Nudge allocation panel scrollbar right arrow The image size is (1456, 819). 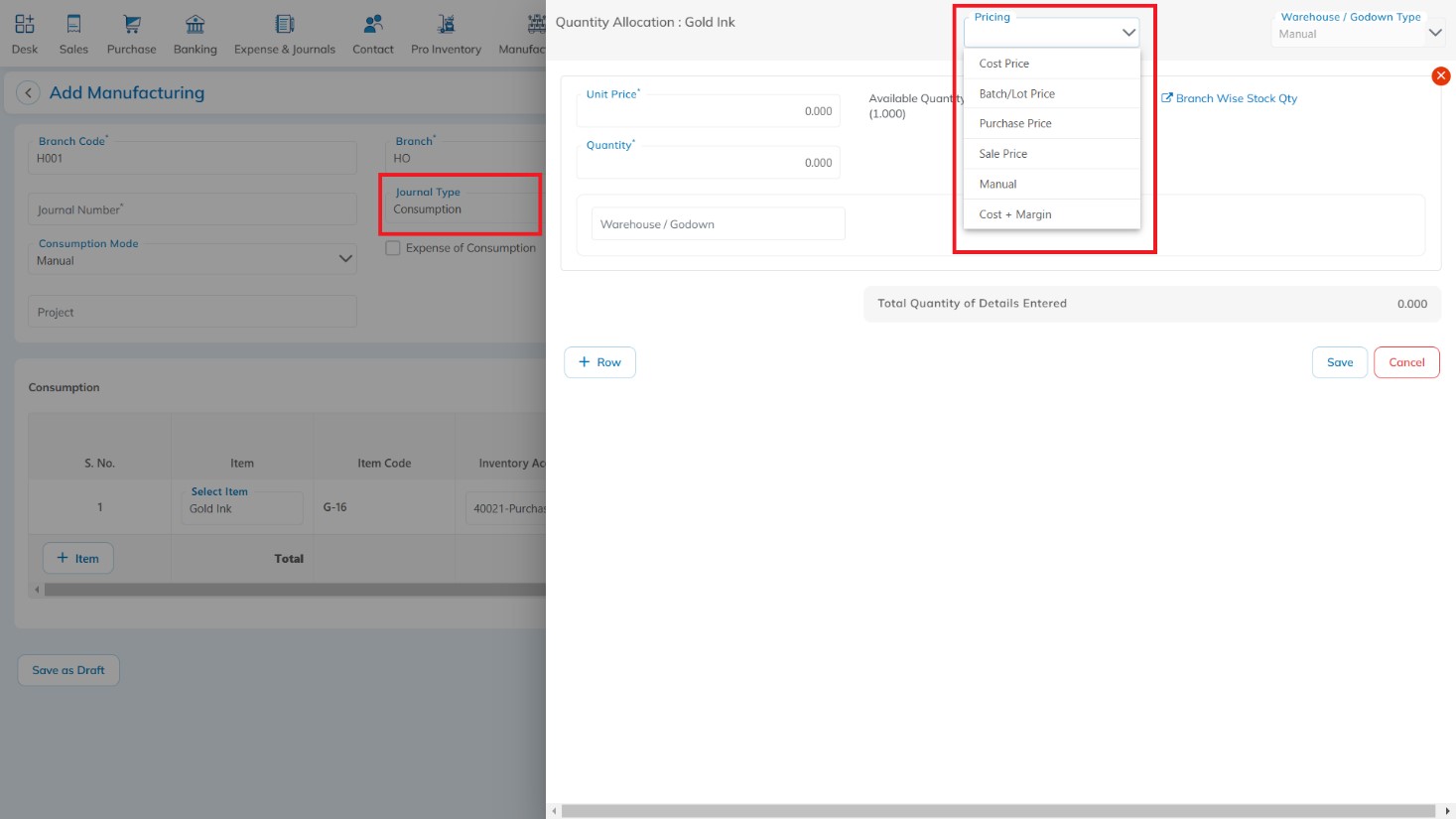(x=1447, y=811)
